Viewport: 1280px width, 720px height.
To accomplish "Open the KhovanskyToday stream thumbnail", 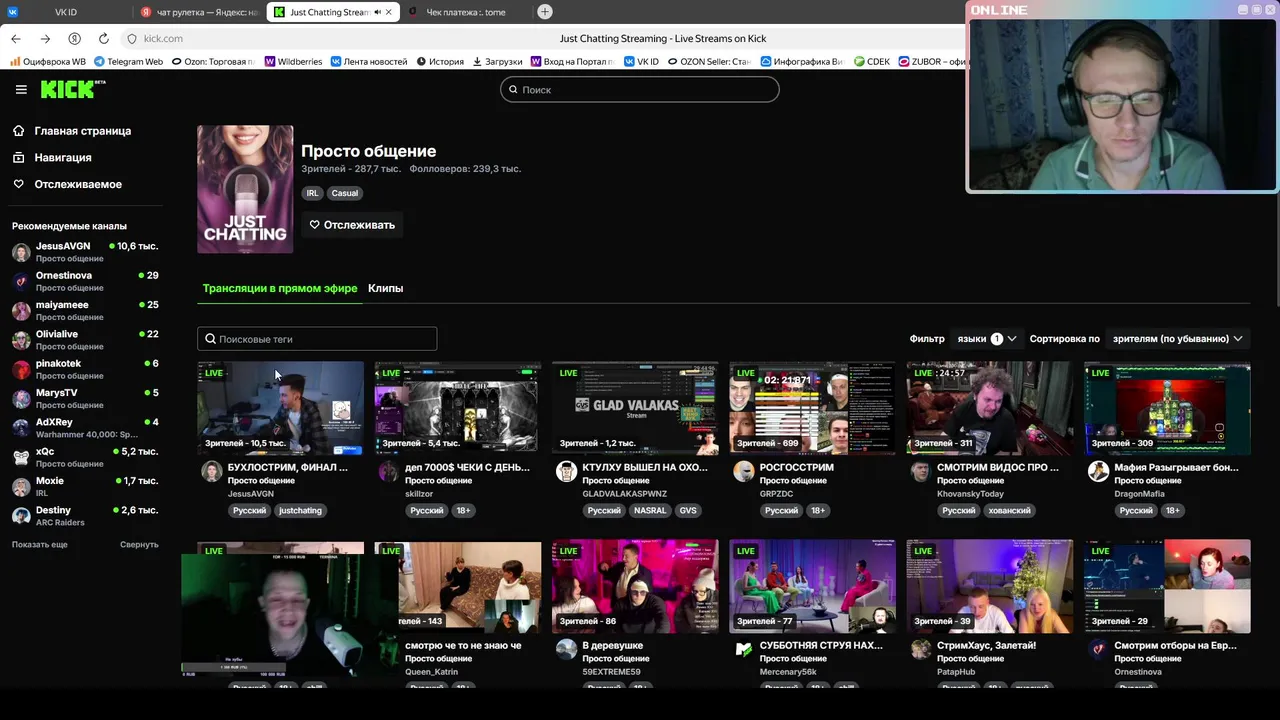I will click(990, 408).
